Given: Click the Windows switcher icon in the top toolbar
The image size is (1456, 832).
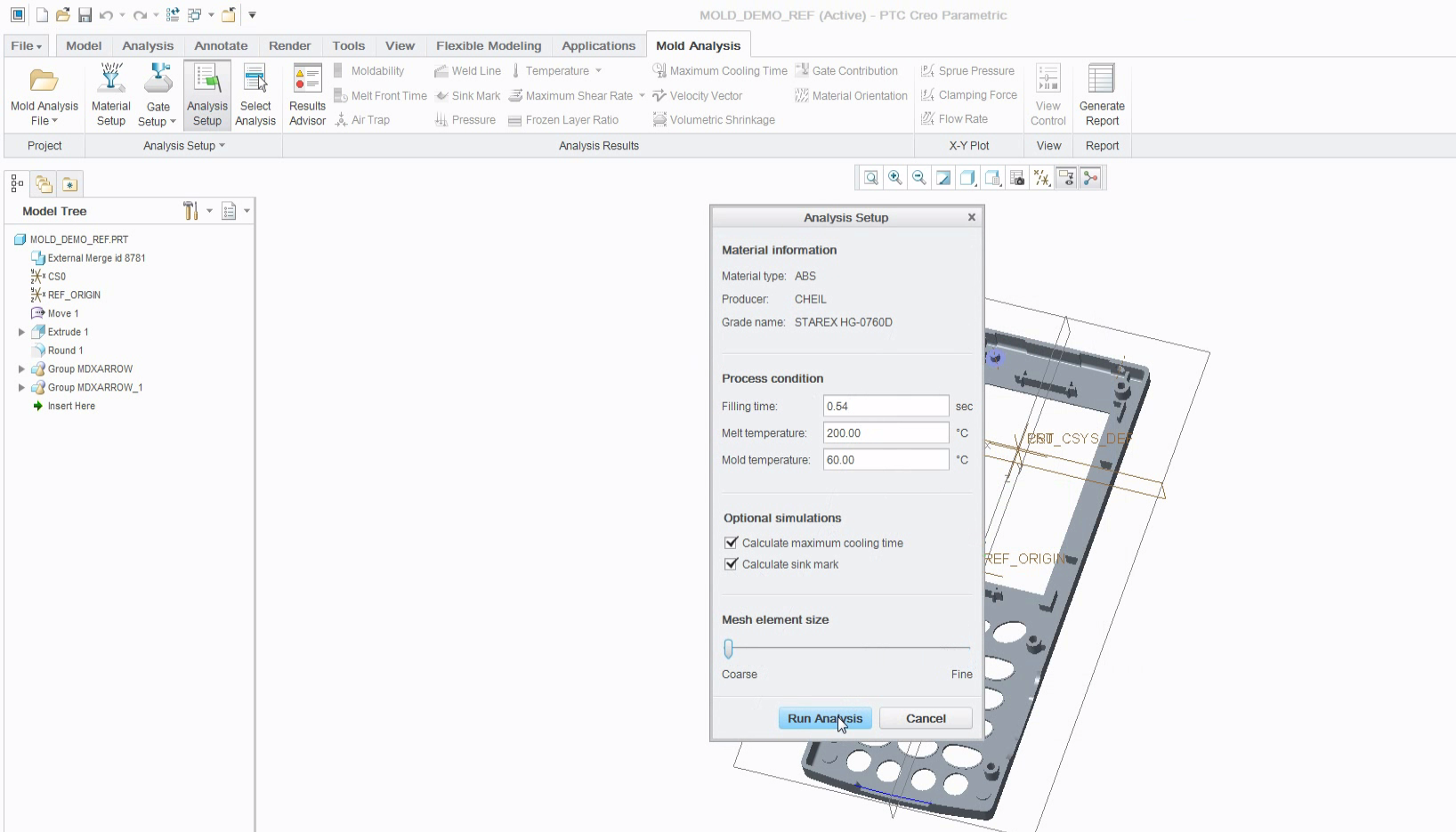Looking at the screenshot, I should [194, 15].
